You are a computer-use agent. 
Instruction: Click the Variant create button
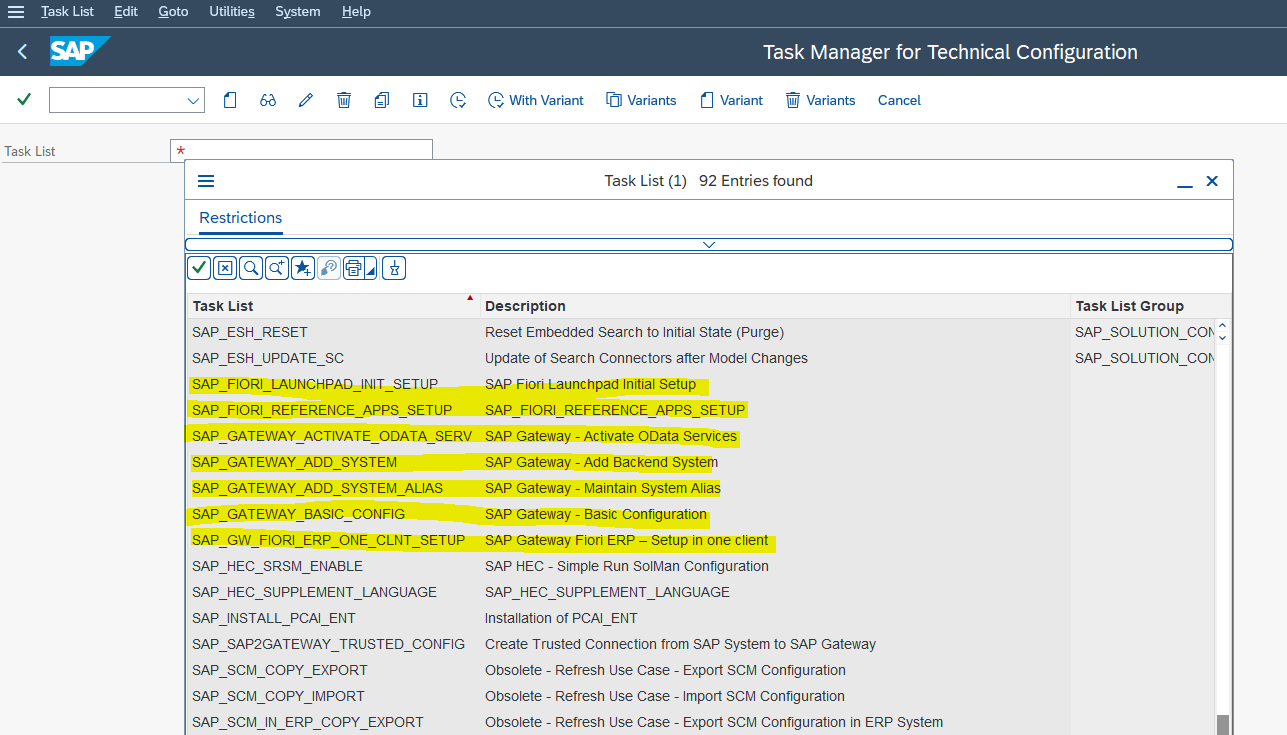point(731,100)
